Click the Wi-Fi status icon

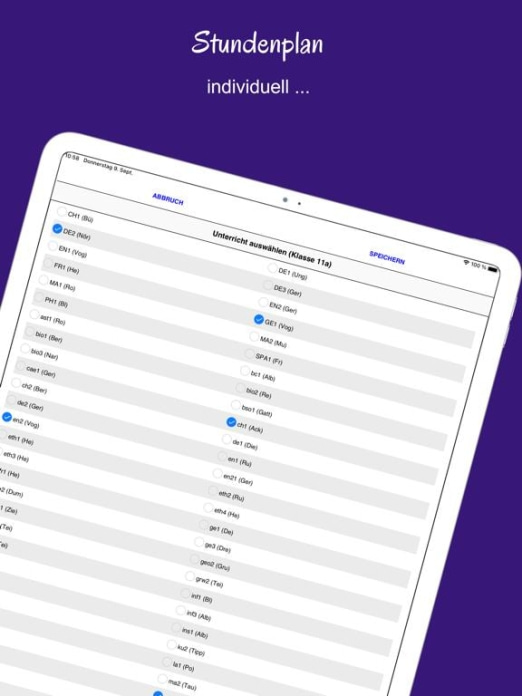click(466, 262)
